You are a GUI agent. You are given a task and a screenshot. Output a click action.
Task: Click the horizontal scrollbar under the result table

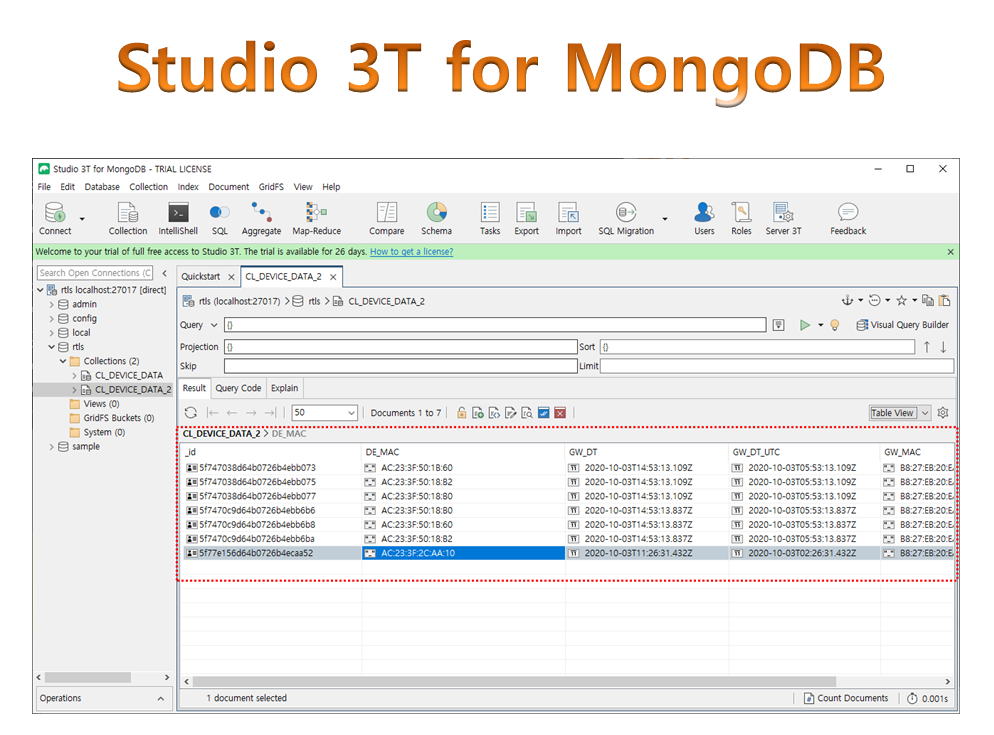513,681
